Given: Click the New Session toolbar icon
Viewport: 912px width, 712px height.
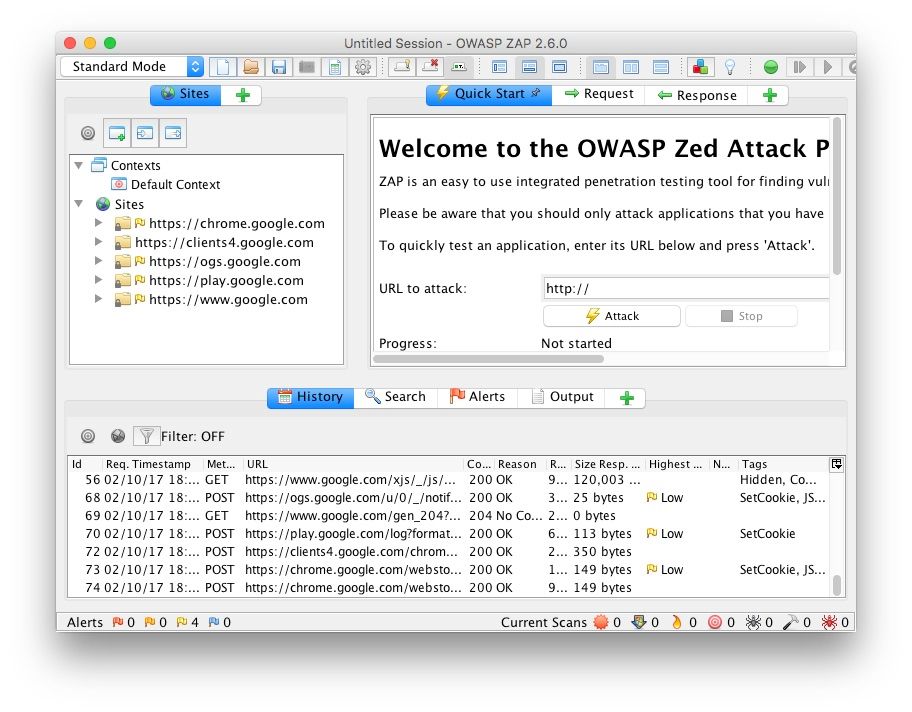Looking at the screenshot, I should 223,67.
